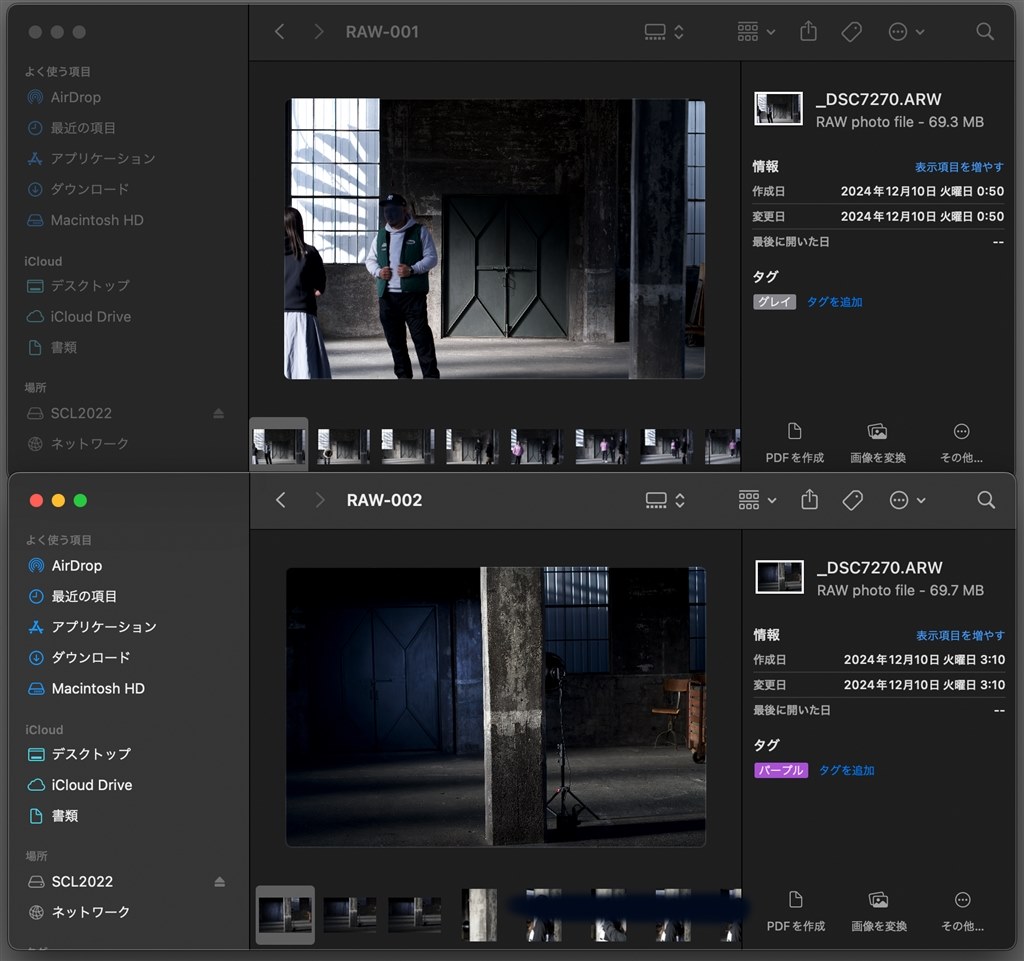
Task: Open the view mode dropdown in RAW-002 toolbar
Action: pos(664,500)
